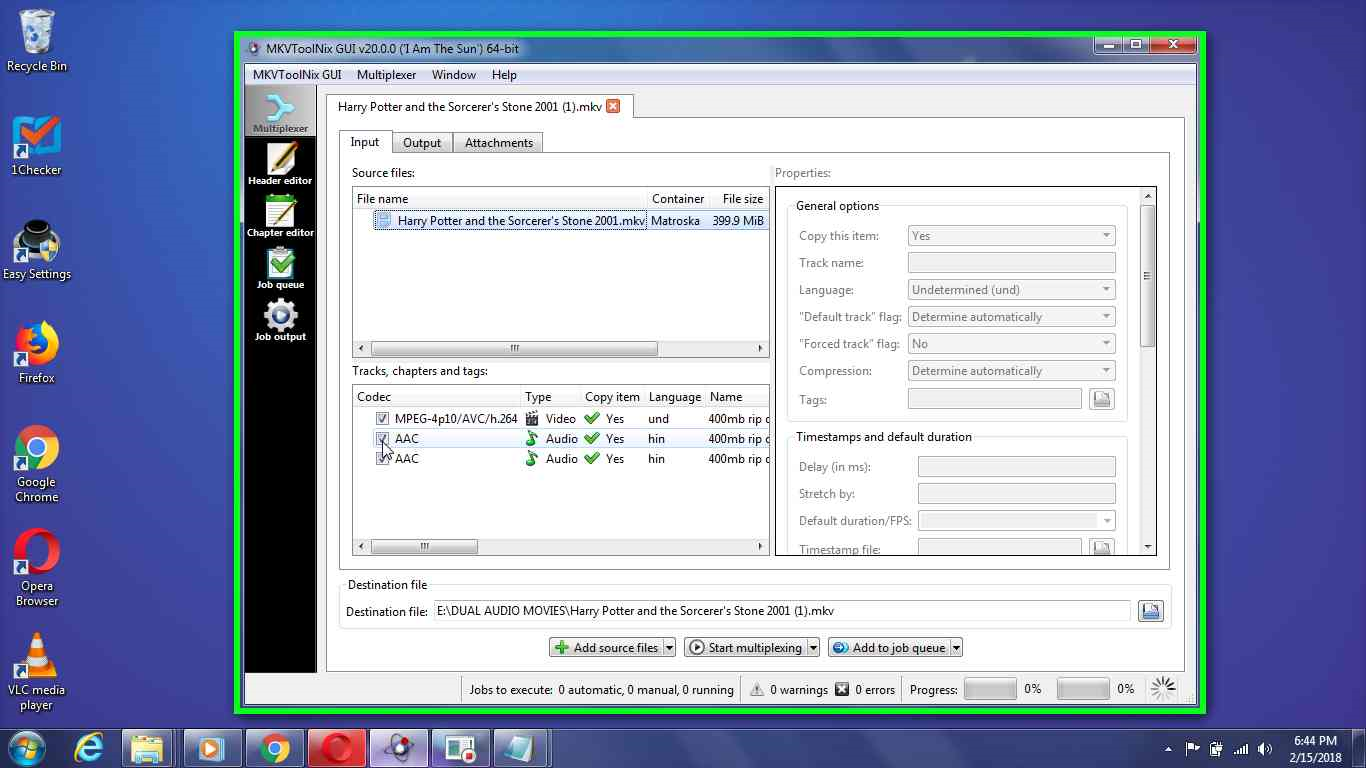Launch Internet Explorer from the taskbar
This screenshot has width=1366, height=768.
tap(89, 748)
